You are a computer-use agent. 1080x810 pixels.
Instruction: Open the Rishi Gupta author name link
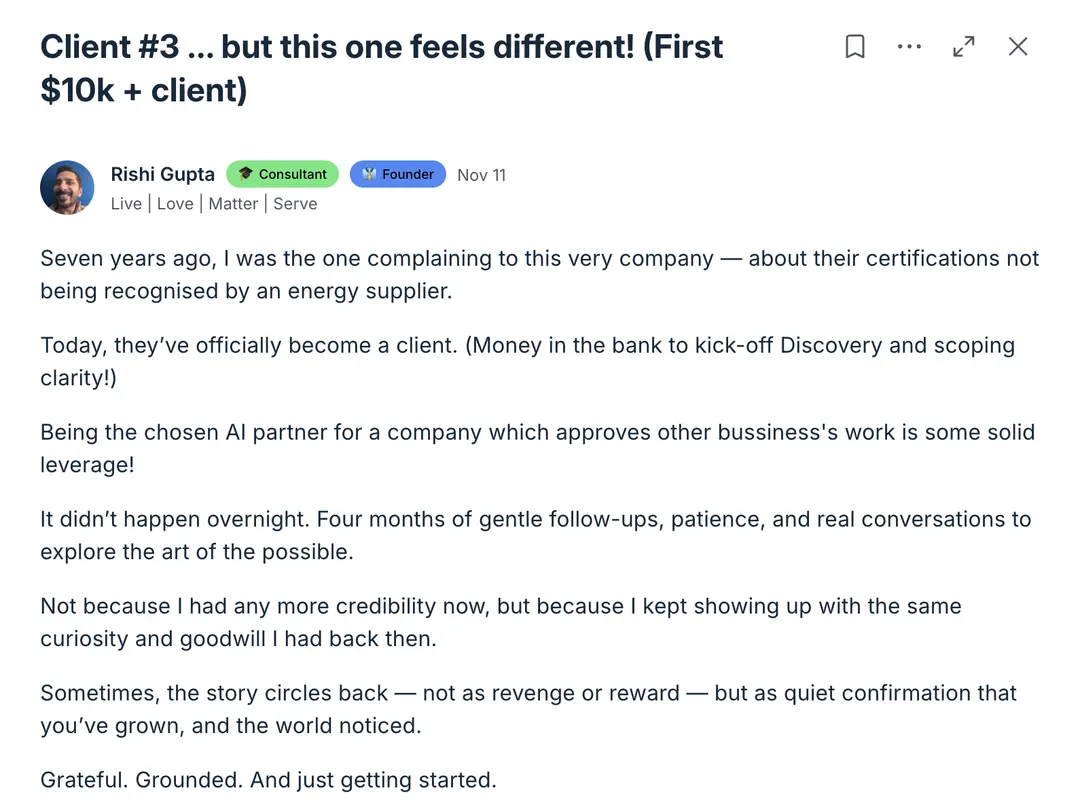162,174
